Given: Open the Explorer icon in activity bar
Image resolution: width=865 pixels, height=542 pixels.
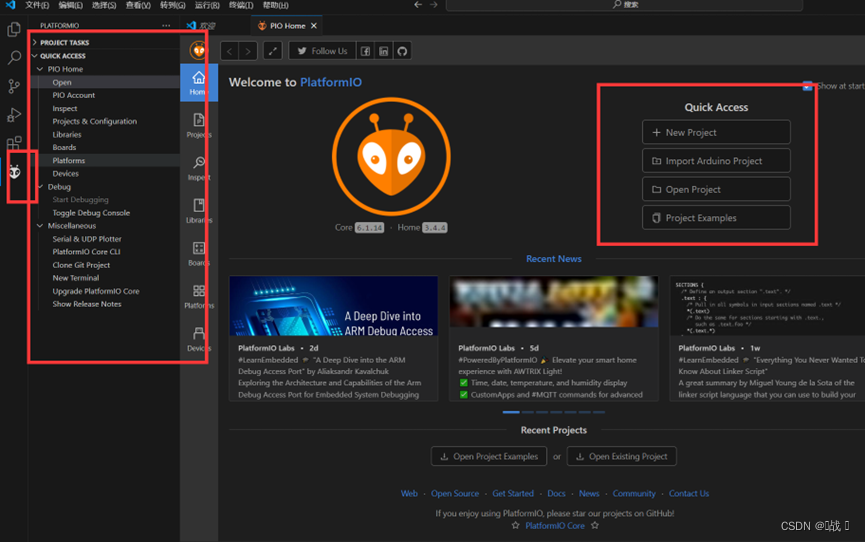Looking at the screenshot, I should [14, 29].
